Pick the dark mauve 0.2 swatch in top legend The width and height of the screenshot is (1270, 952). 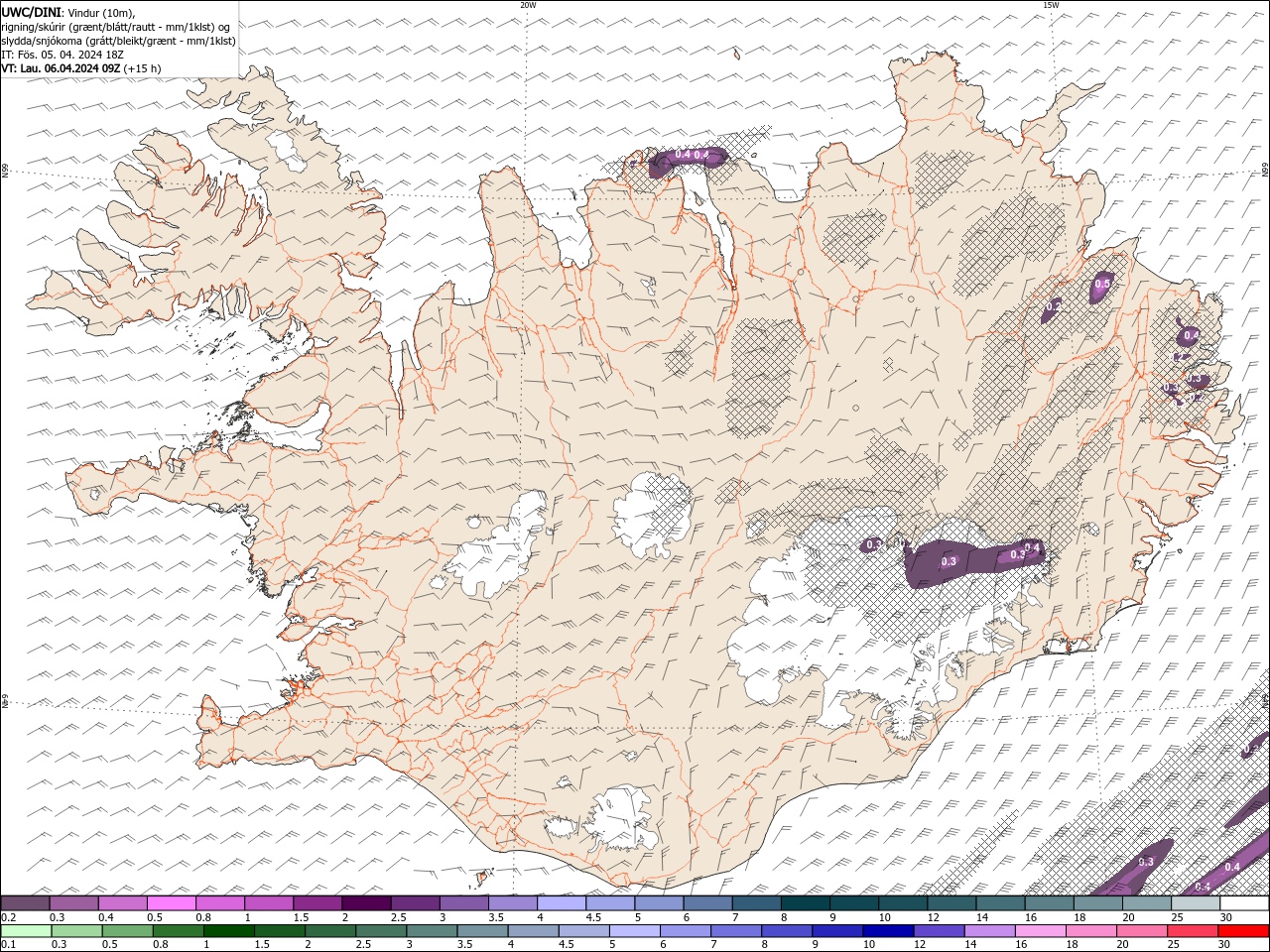pos(25,903)
